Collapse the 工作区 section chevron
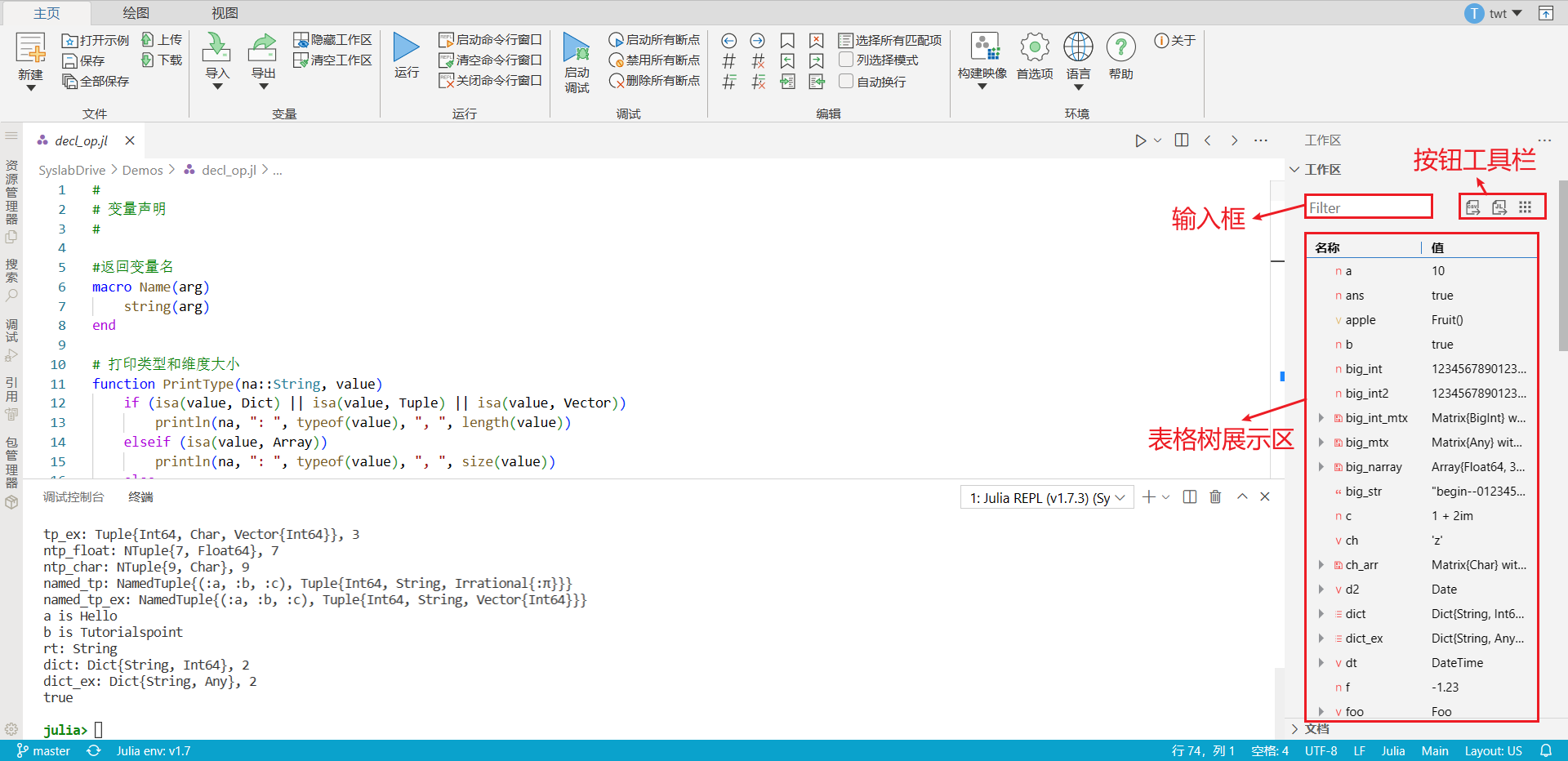The height and width of the screenshot is (761, 1568). (x=1294, y=169)
